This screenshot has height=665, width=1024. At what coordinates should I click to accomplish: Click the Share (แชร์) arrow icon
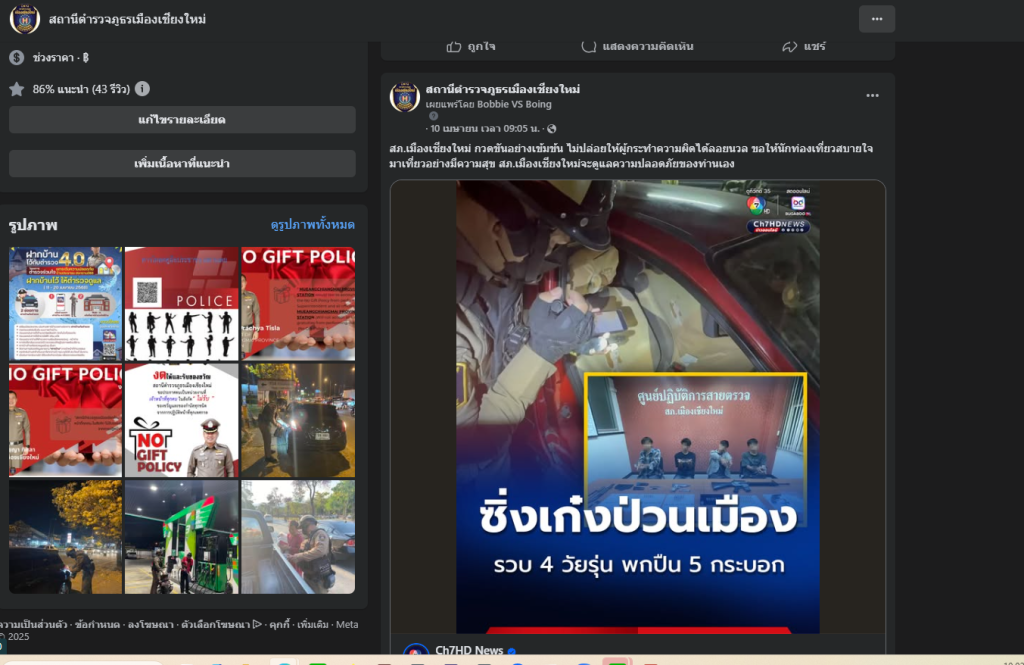click(789, 46)
